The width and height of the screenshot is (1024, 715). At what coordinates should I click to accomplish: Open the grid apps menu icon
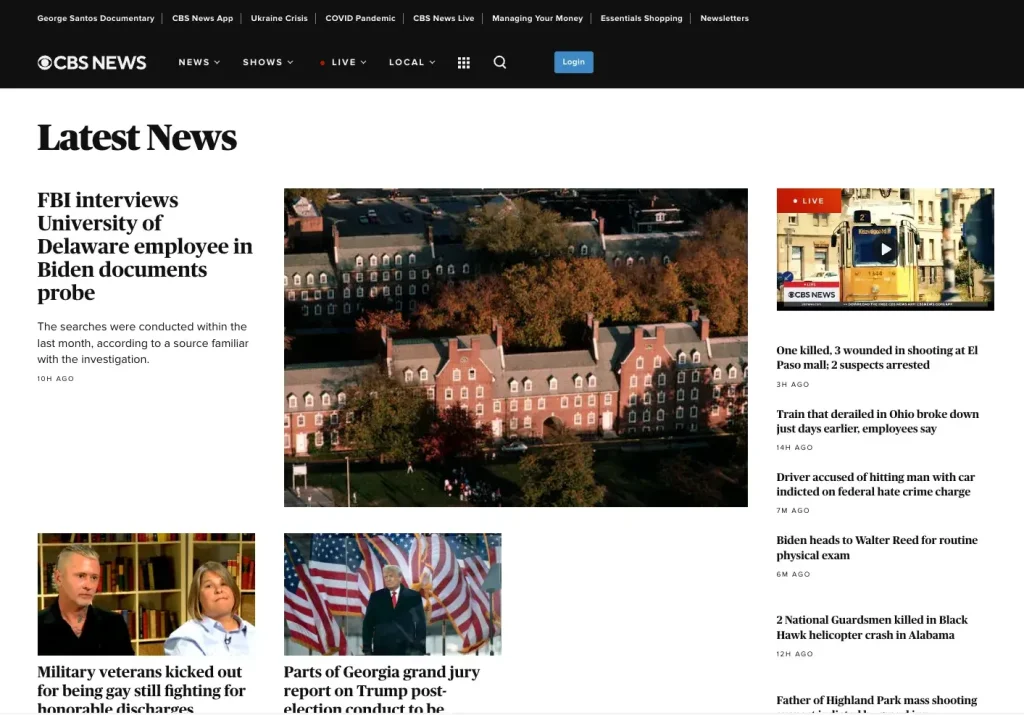click(x=464, y=63)
